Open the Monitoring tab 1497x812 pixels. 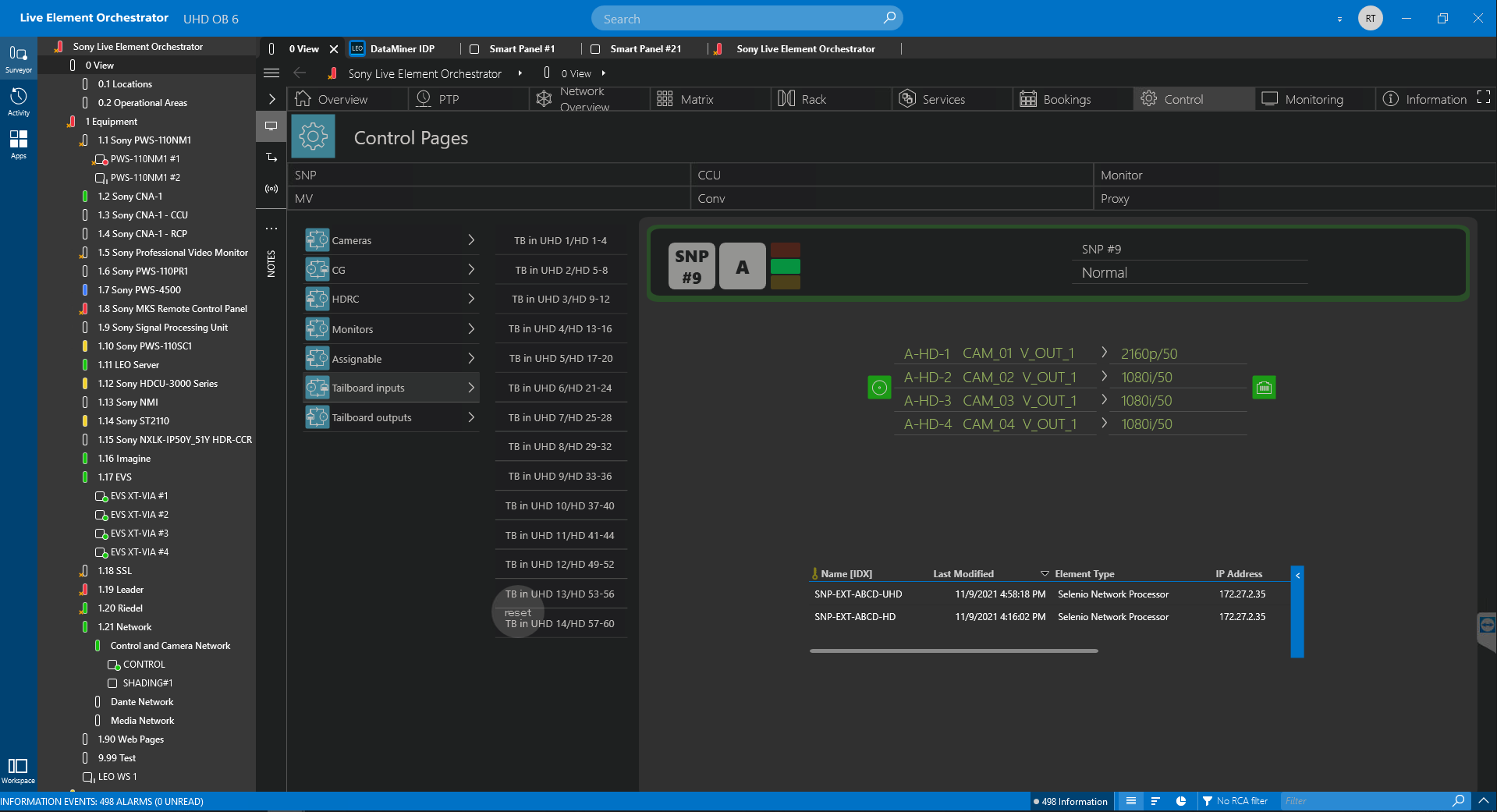[1314, 99]
